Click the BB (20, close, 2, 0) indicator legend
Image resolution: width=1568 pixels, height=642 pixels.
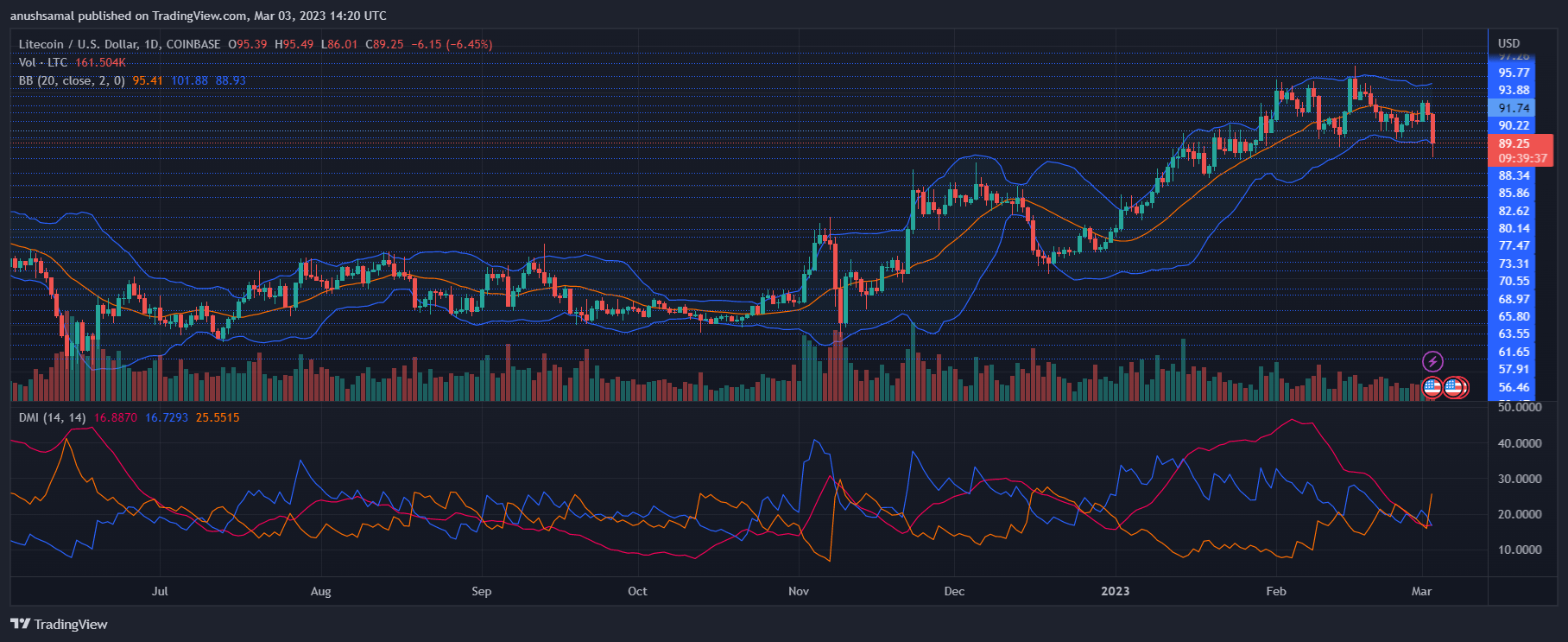[x=72, y=80]
